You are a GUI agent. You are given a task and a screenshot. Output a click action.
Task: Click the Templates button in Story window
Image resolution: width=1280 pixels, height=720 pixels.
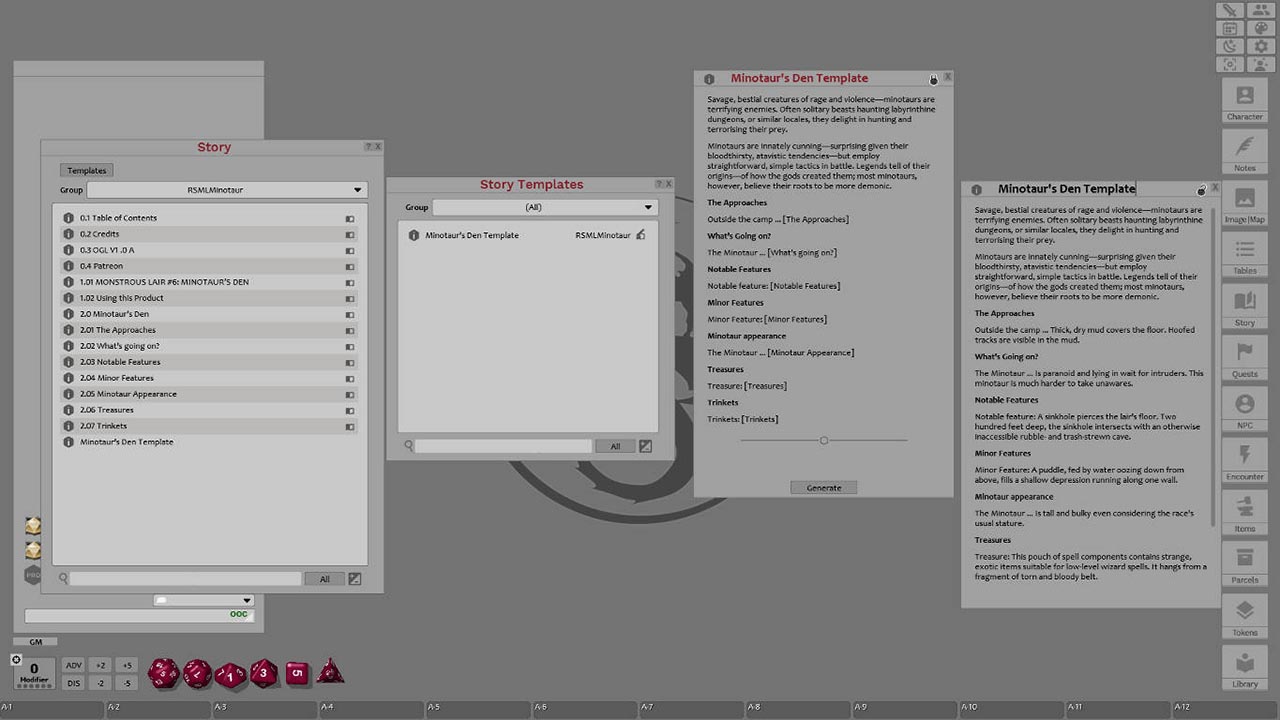pyautogui.click(x=87, y=171)
